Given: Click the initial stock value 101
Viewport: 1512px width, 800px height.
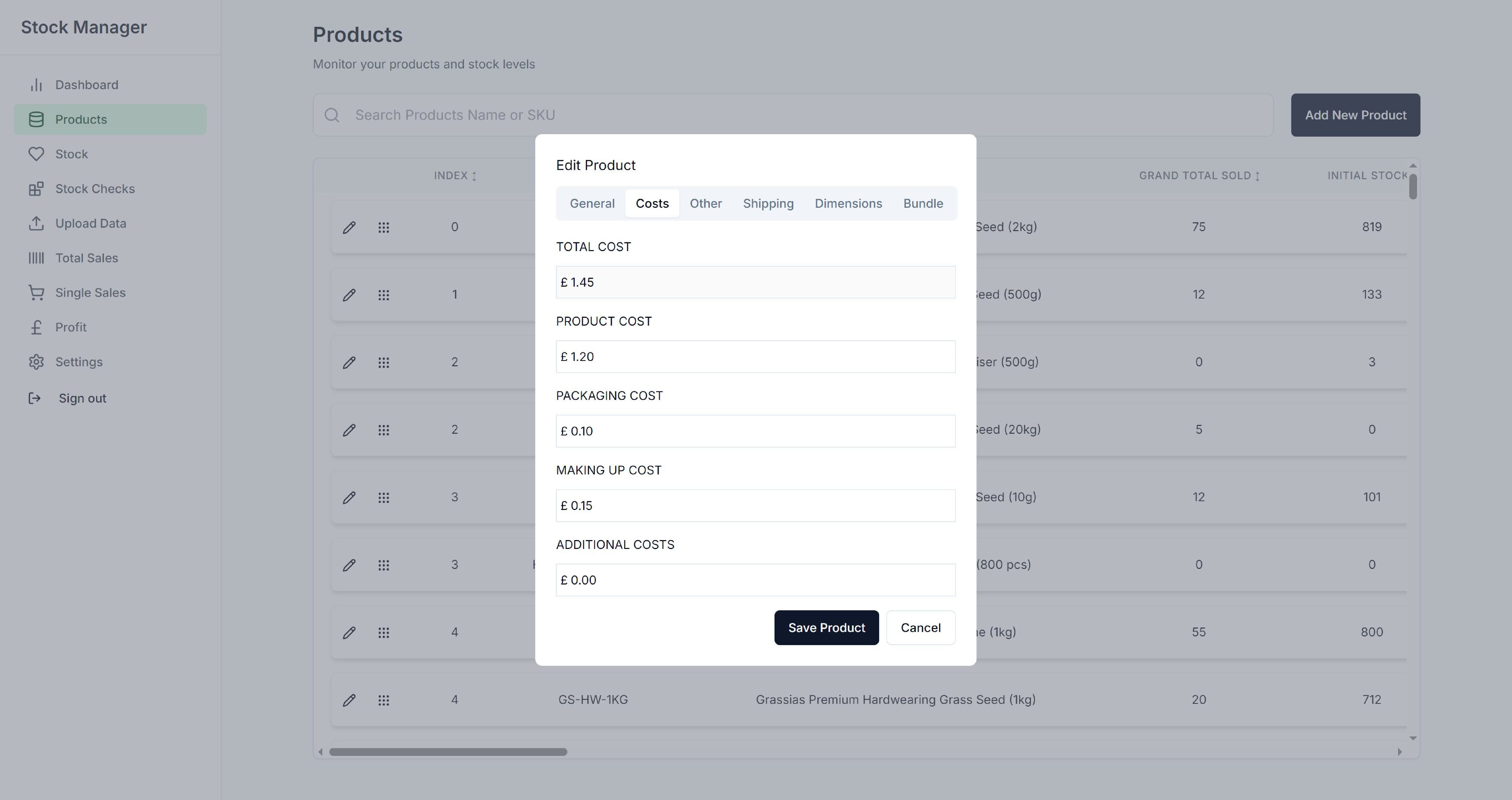Looking at the screenshot, I should tap(1372, 497).
